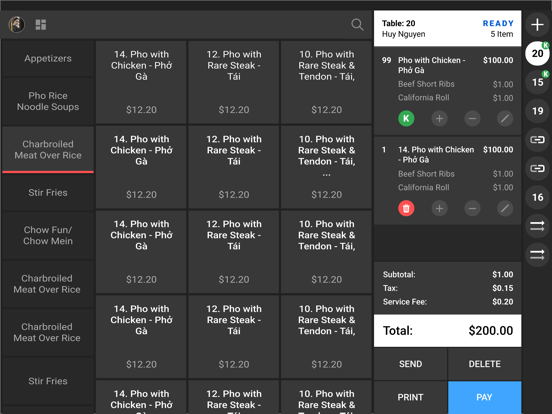Decrease quantity of item 99 Pho with Chicken
The width and height of the screenshot is (552, 414).
point(472,119)
